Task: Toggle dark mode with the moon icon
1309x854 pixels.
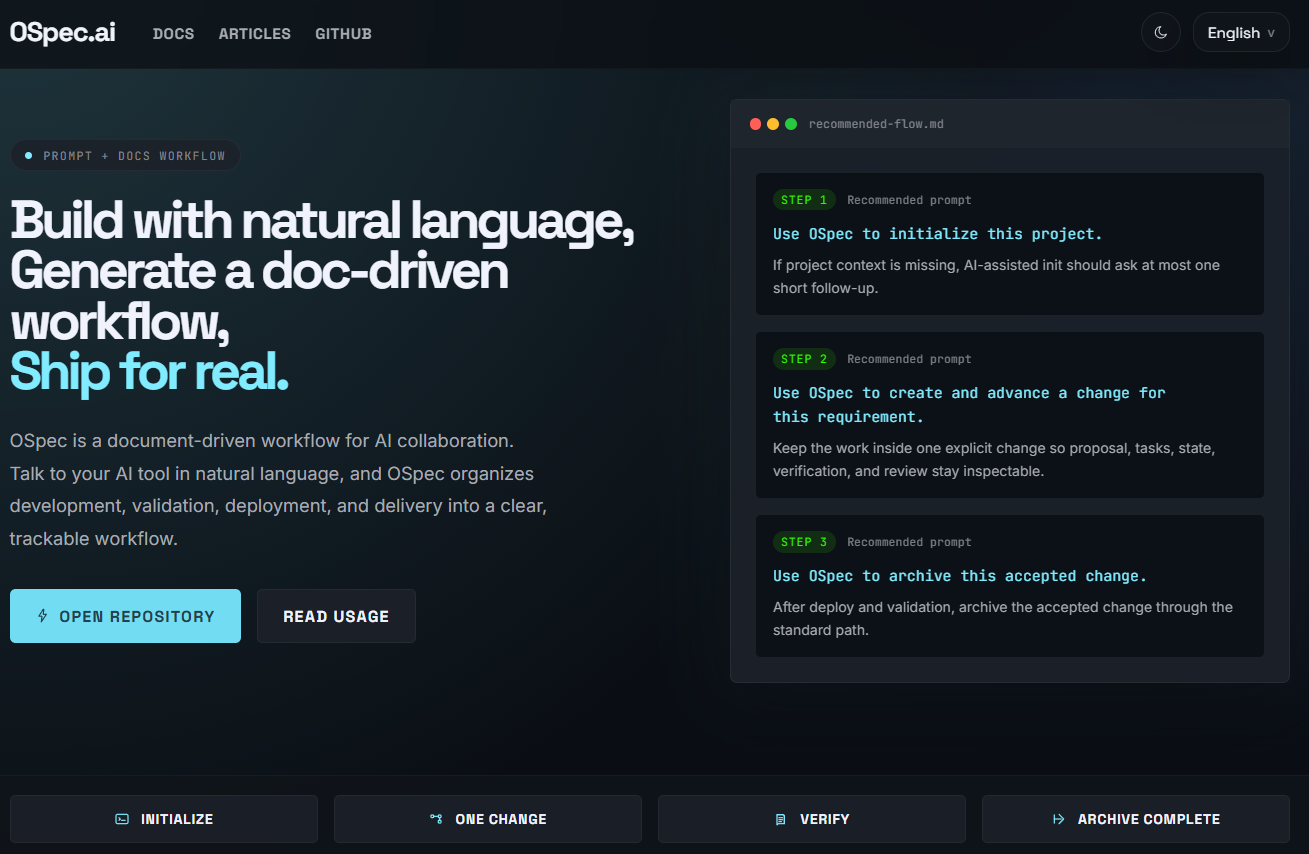Action: tap(1160, 32)
